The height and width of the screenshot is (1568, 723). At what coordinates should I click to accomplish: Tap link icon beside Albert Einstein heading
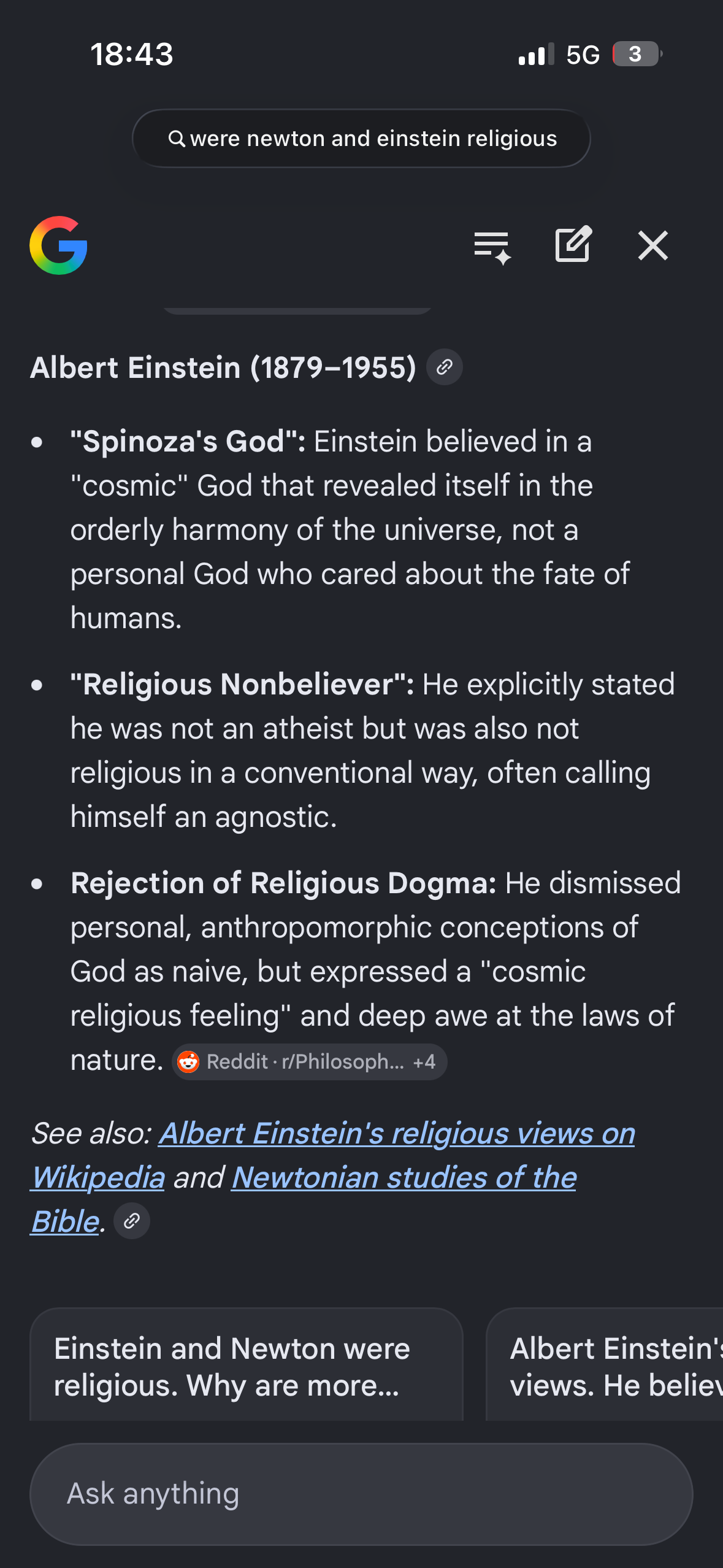point(445,367)
